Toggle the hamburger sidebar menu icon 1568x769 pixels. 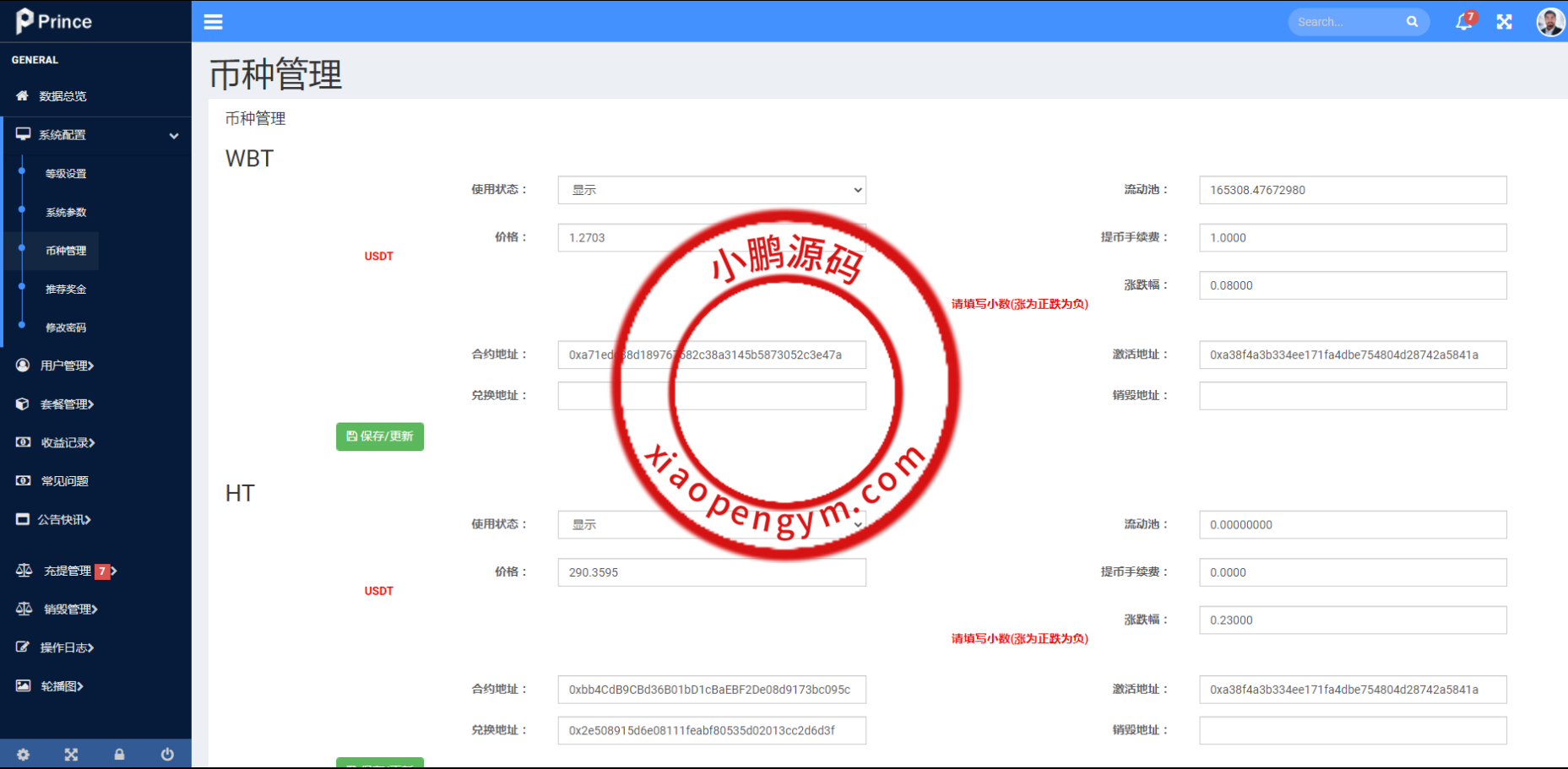pos(213,22)
